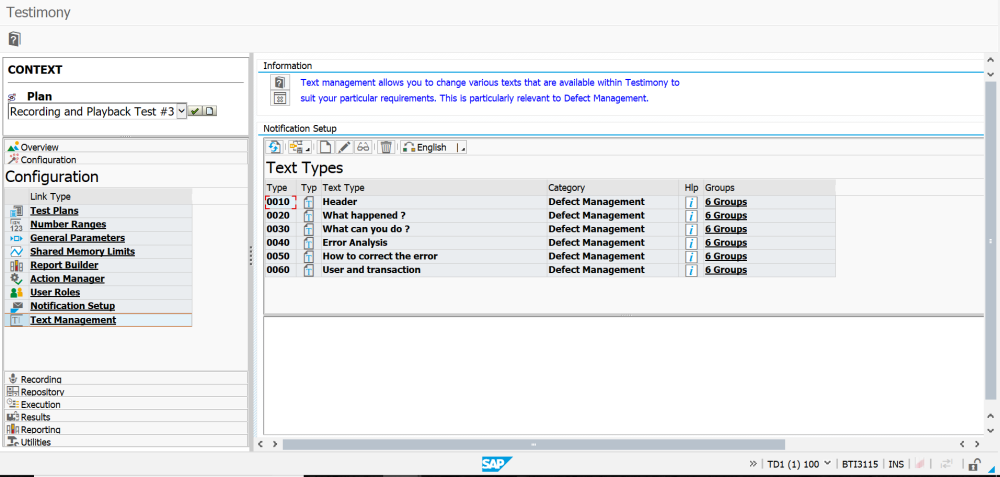Click the Category column header
This screenshot has height=477, width=1000.
click(x=614, y=188)
